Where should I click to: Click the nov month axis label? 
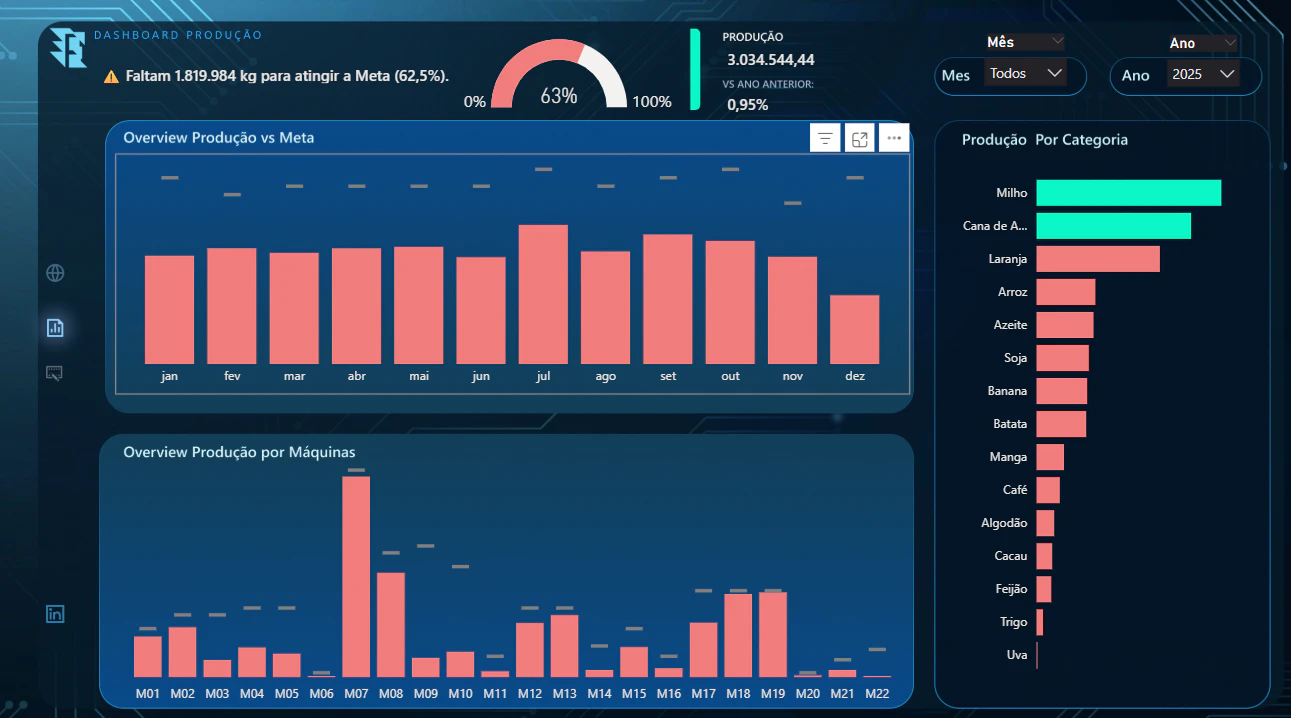[x=792, y=376]
